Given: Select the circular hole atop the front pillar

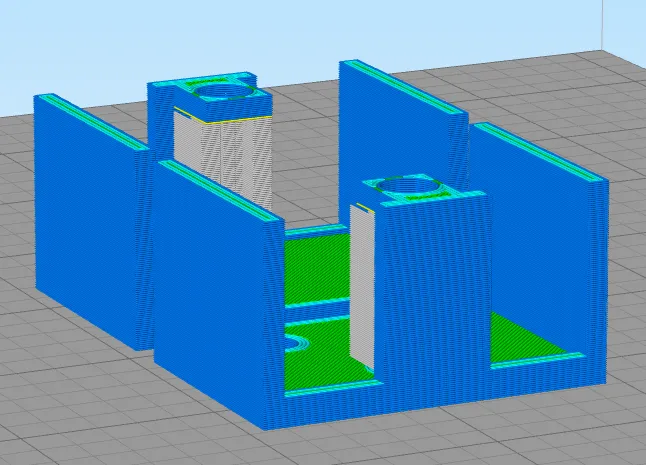Looking at the screenshot, I should pos(410,185).
